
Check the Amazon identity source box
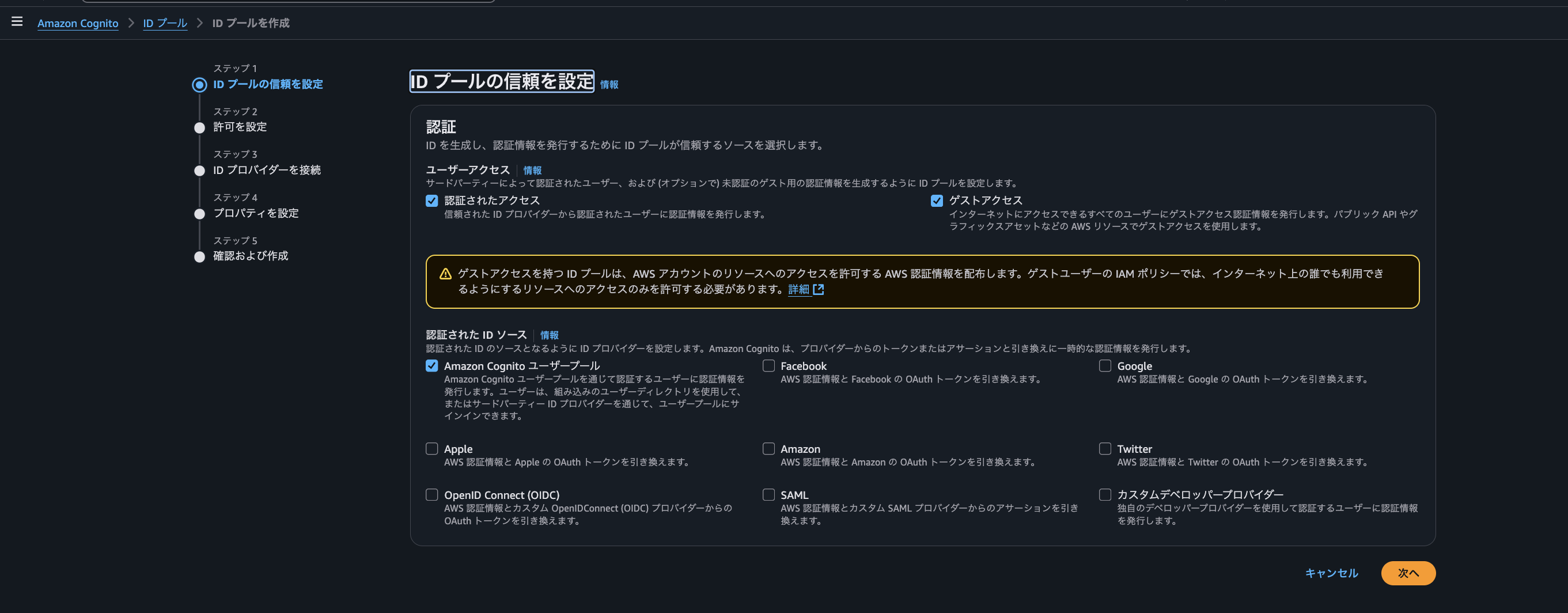pyautogui.click(x=769, y=449)
